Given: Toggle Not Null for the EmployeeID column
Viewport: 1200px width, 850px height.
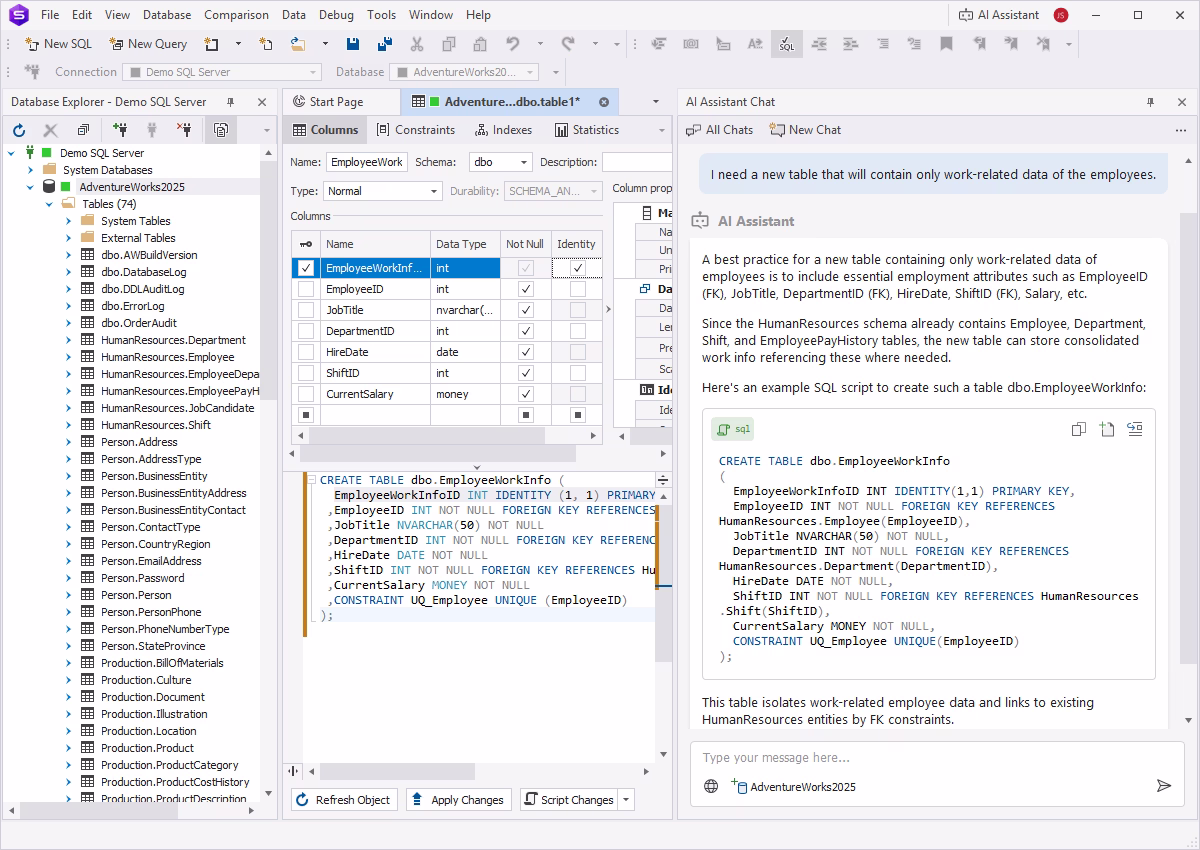Looking at the screenshot, I should pos(526,289).
